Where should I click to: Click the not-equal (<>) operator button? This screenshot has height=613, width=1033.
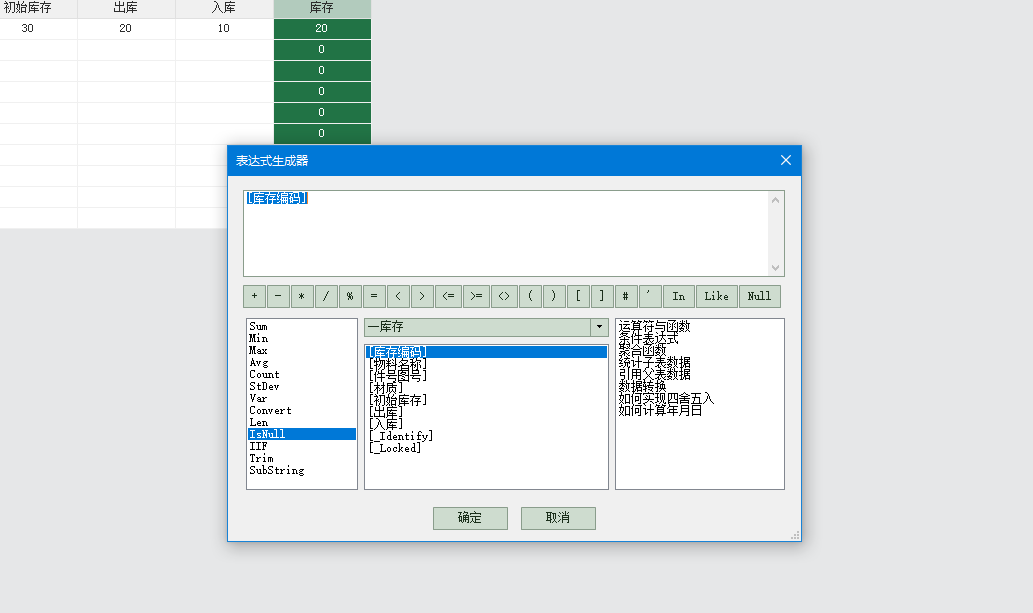coord(504,297)
